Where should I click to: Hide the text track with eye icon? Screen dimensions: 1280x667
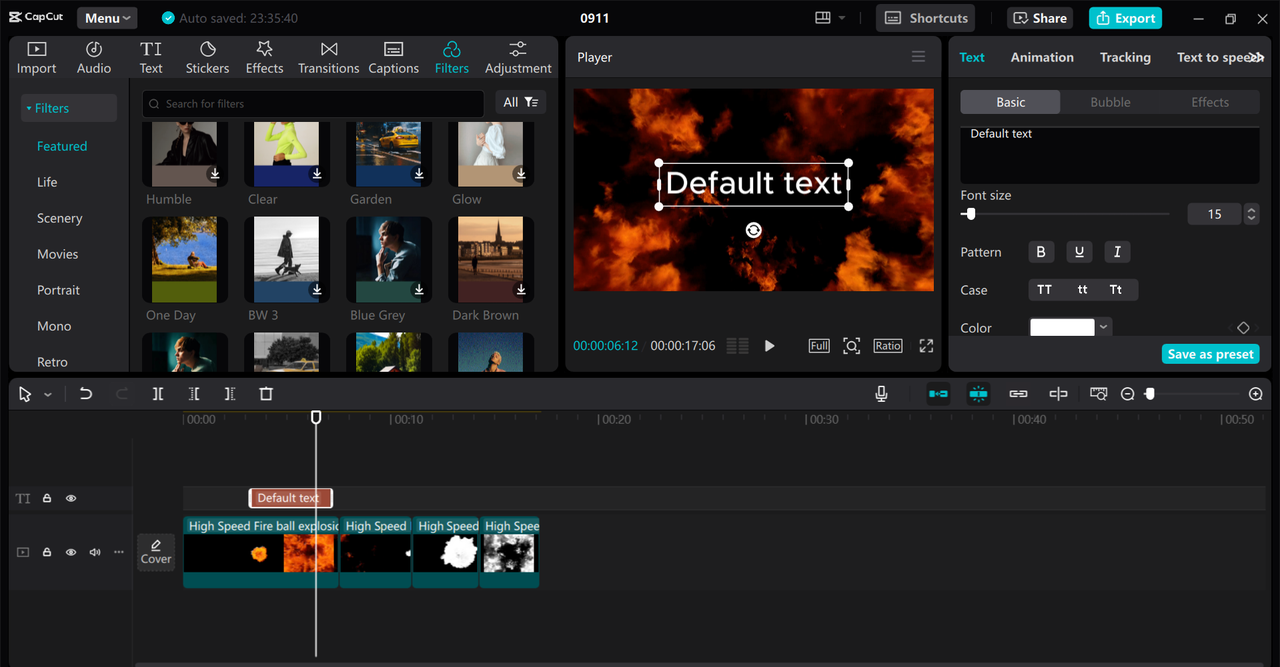pos(71,498)
